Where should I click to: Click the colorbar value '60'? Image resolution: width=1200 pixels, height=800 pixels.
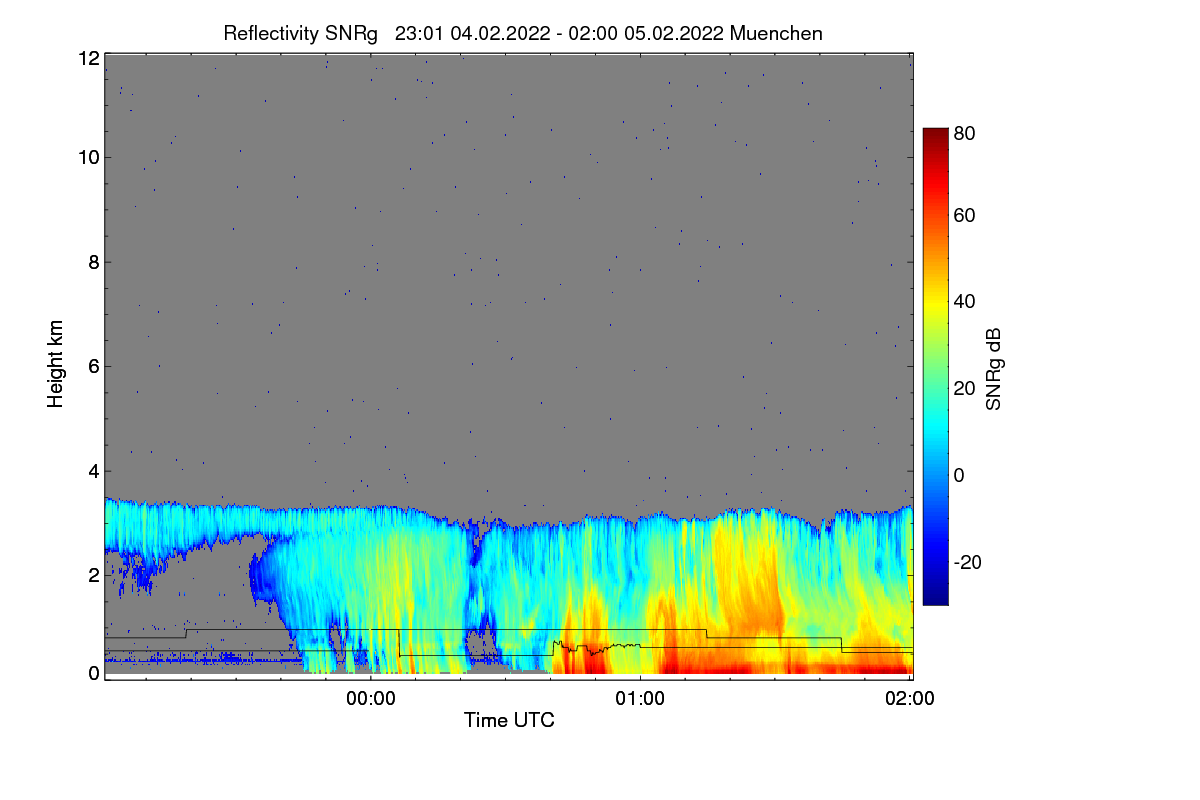pos(965,216)
